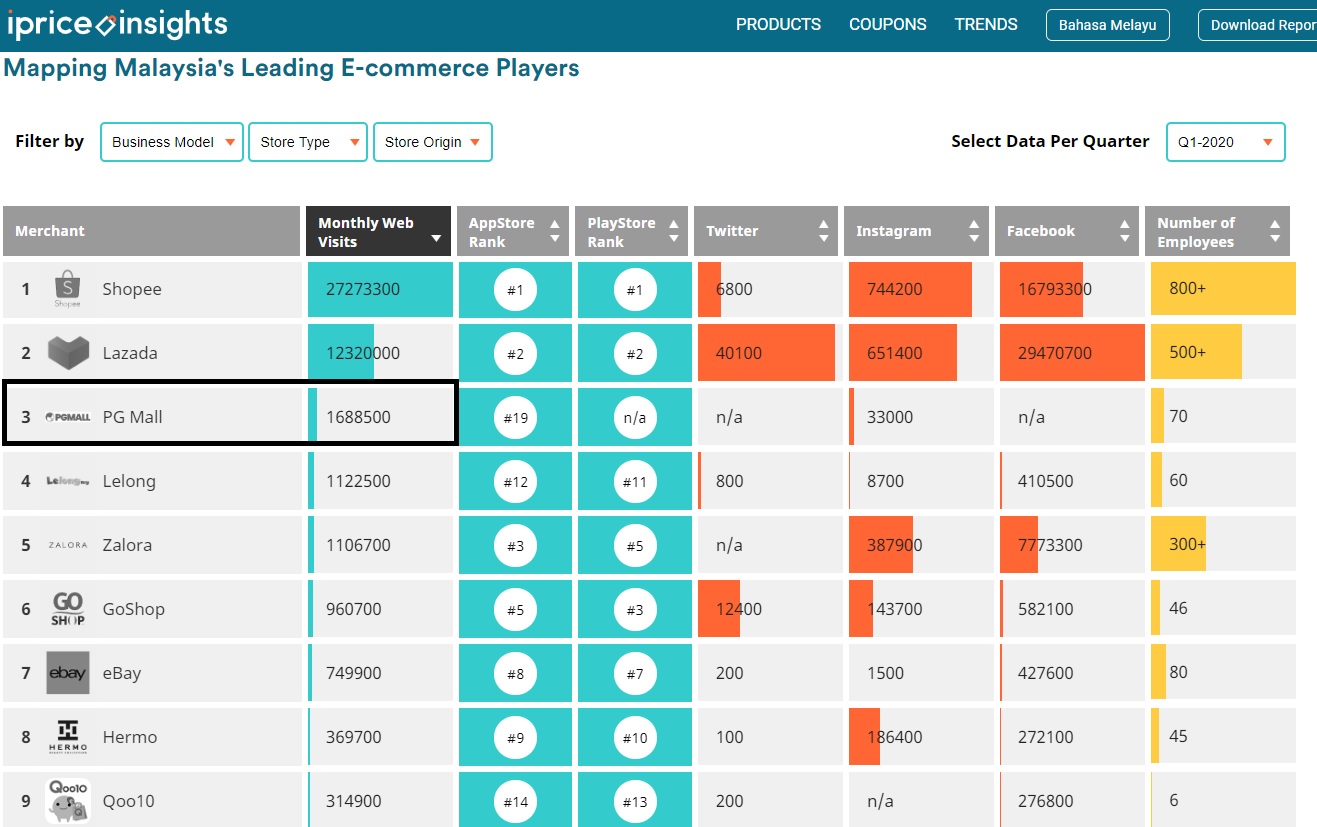Sort table by Twitter arrows

coord(824,232)
